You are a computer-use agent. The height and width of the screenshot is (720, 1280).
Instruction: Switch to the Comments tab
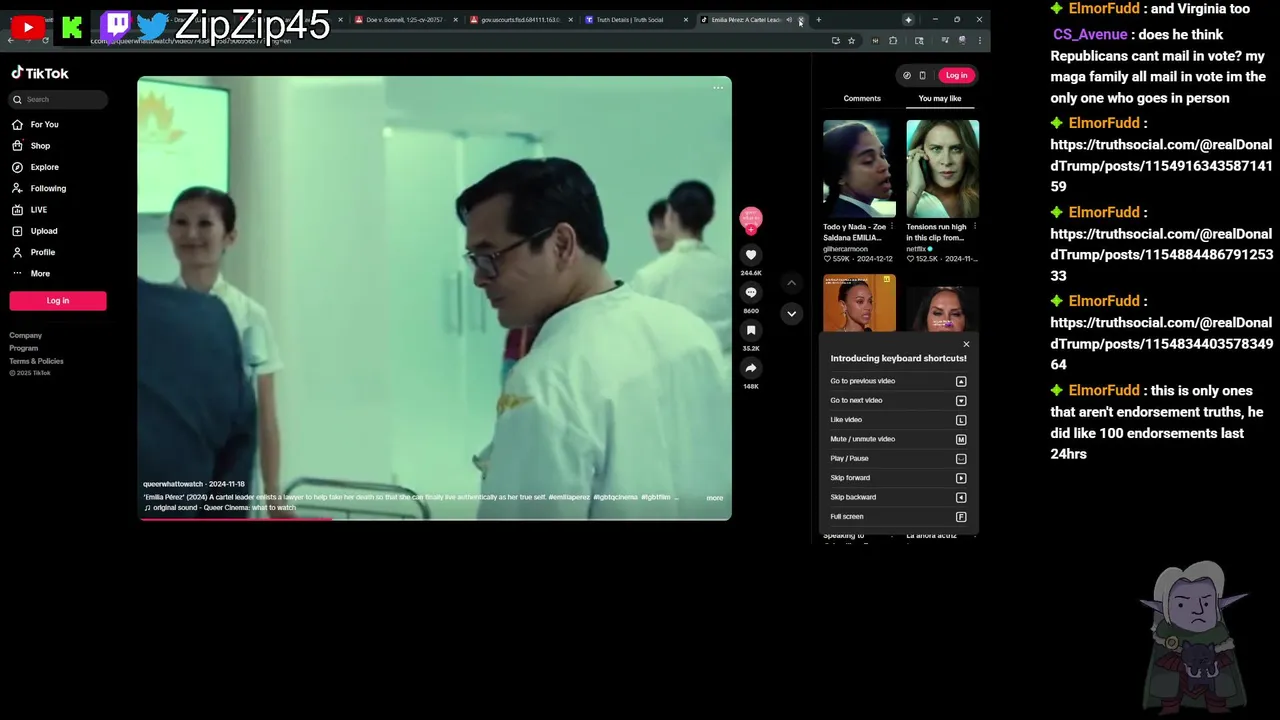point(862,98)
